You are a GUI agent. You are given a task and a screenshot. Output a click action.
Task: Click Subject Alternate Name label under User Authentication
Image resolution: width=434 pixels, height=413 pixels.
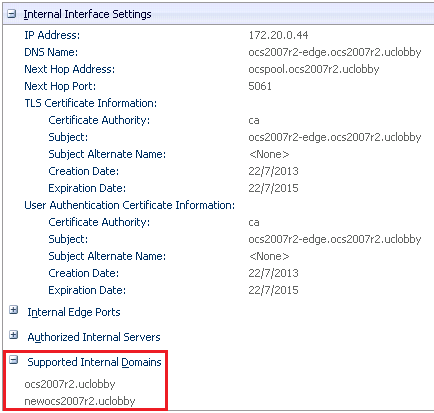click(x=107, y=256)
